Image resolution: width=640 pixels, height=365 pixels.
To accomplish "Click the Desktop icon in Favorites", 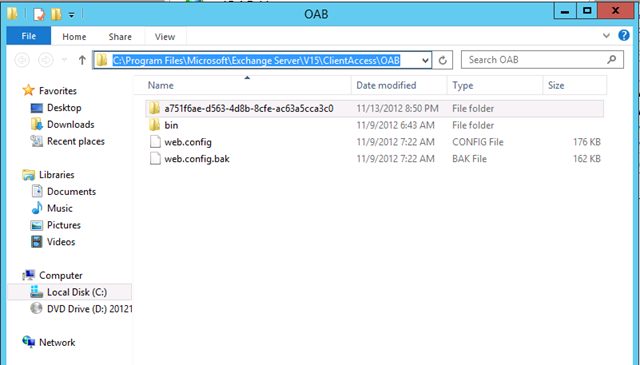I will 37,108.
